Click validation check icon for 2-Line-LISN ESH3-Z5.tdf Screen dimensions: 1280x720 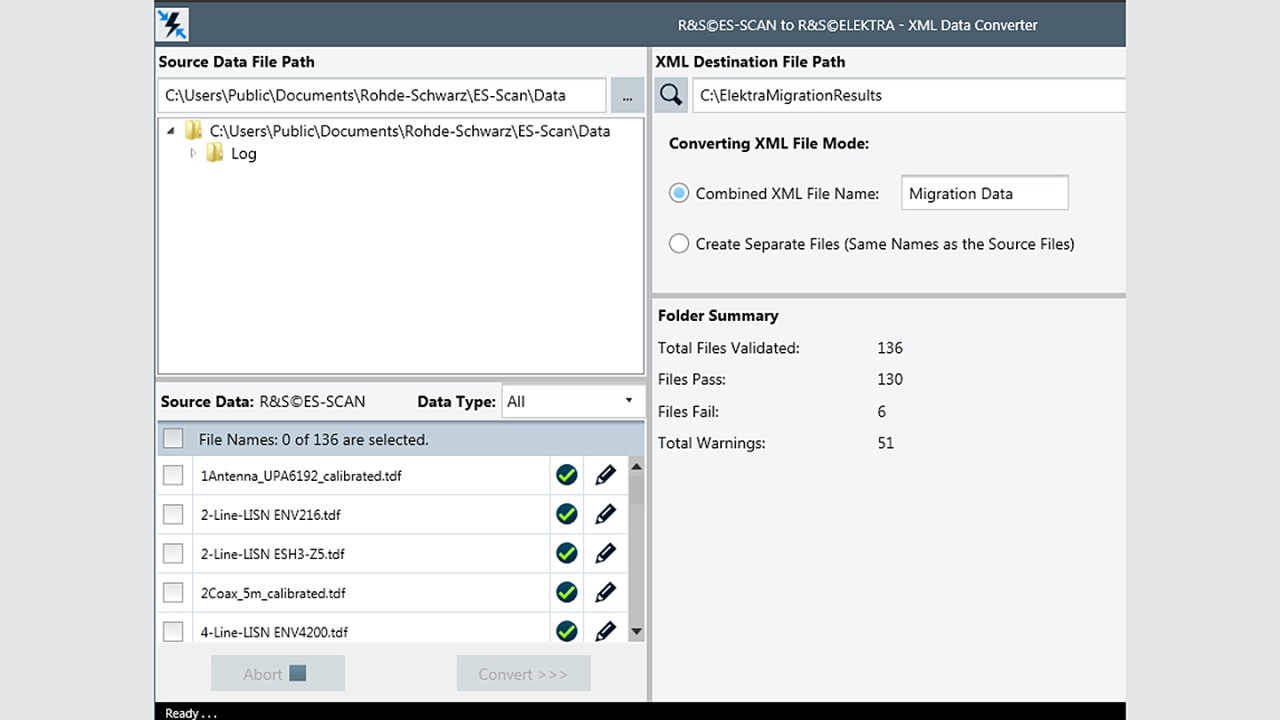pos(567,553)
